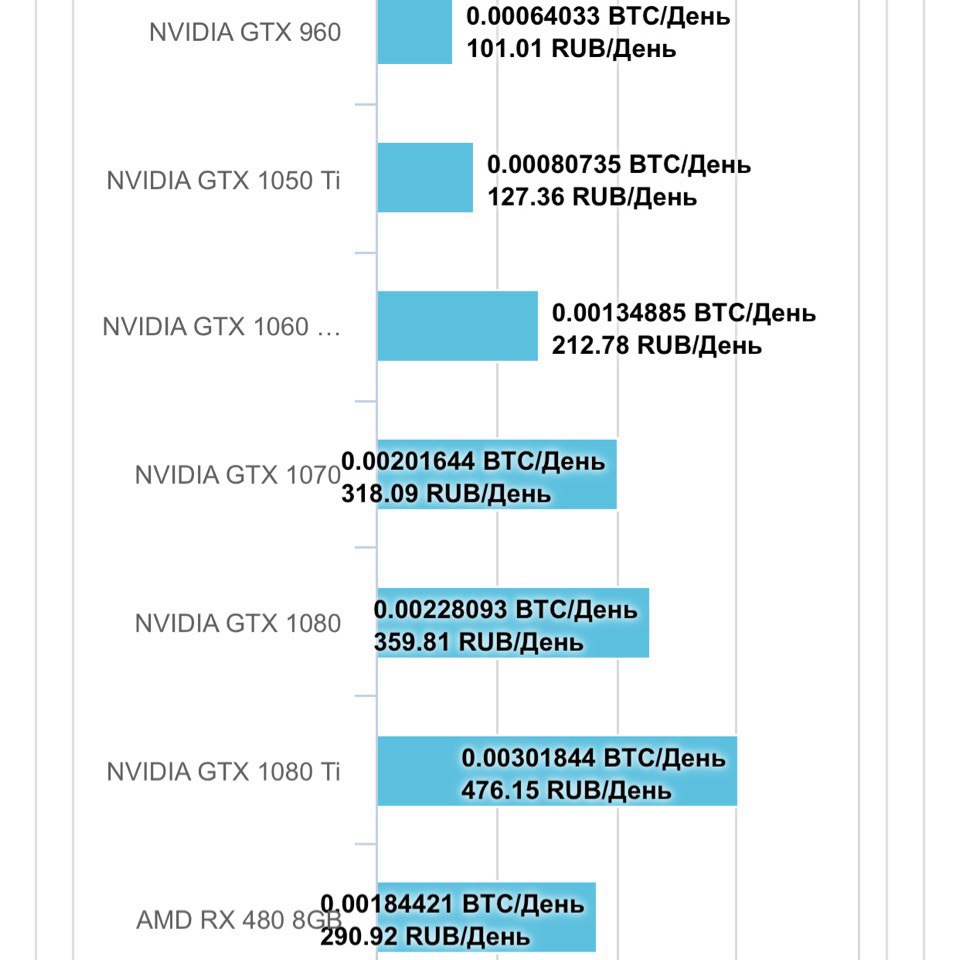Click the NVIDIA GTX 960 bar
Screen dimensions: 959x960
click(414, 32)
